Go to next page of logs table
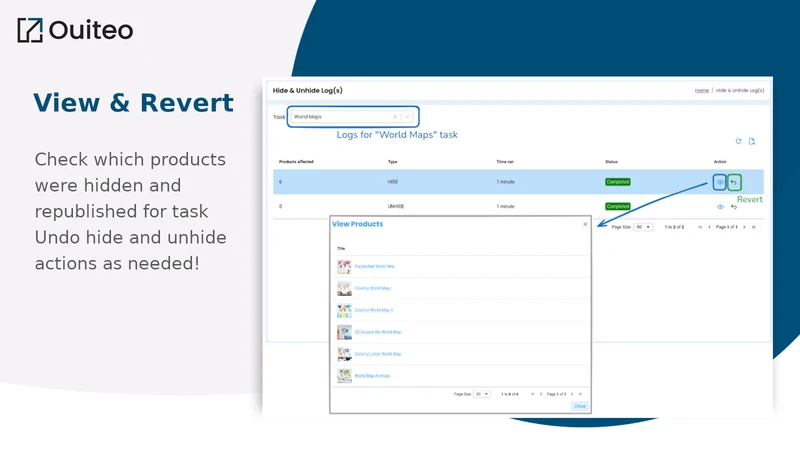The image size is (800, 450). pos(744,227)
